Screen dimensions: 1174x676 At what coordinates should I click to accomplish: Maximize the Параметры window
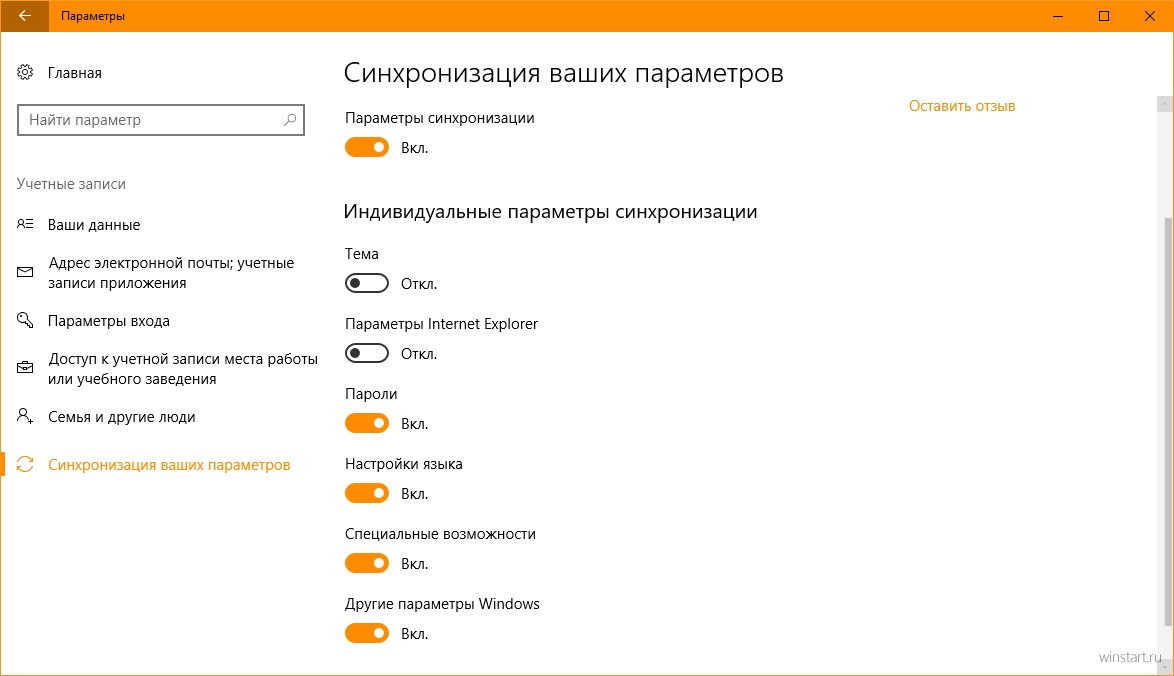(x=1104, y=16)
